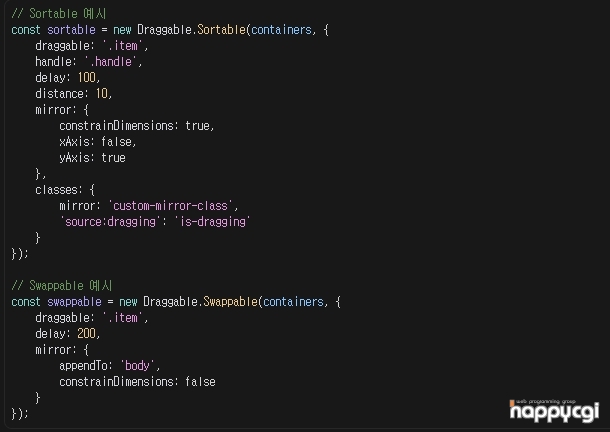Select the yAxis true value

pos(113,158)
